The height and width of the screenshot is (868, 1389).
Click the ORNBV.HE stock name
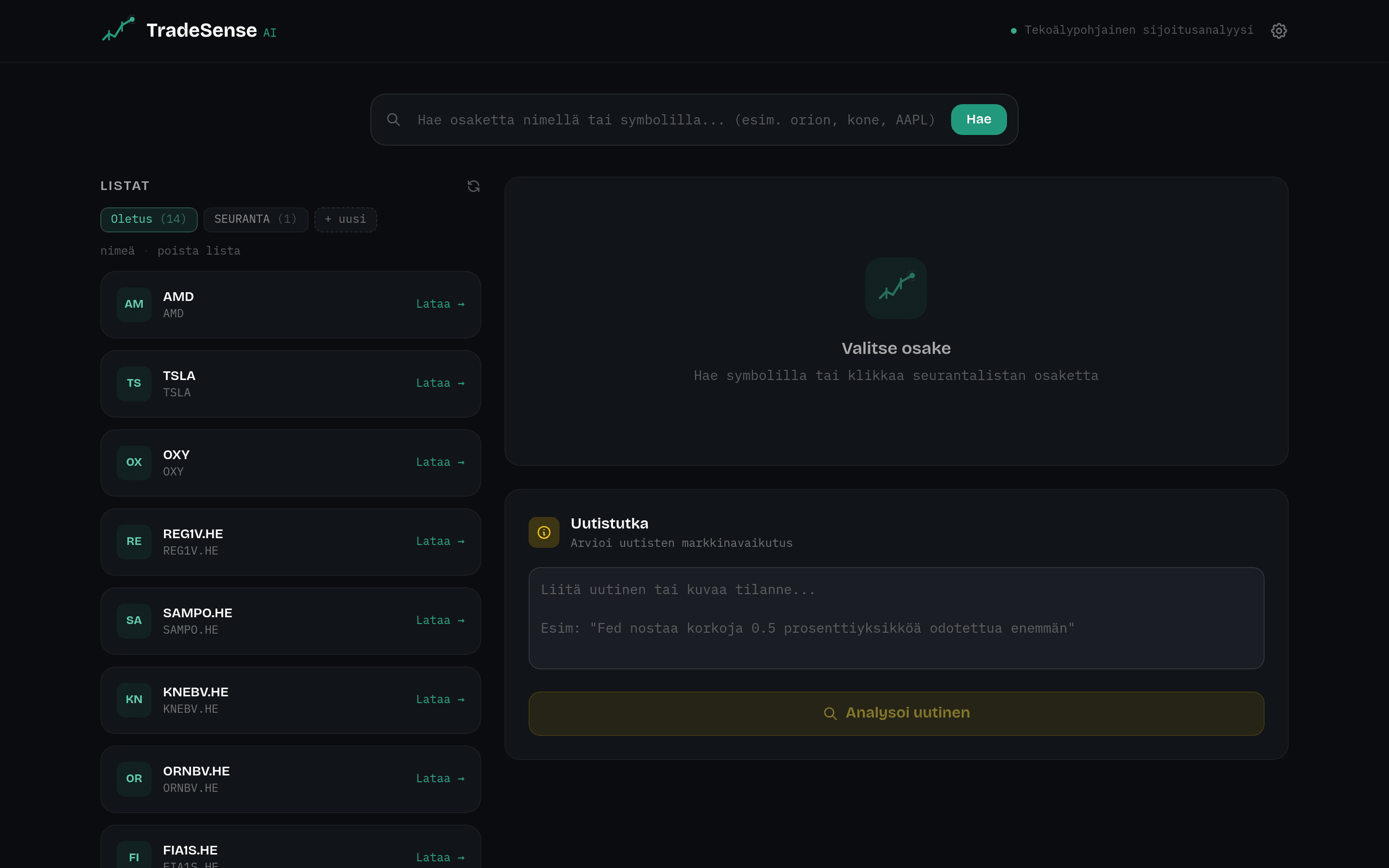[196, 772]
